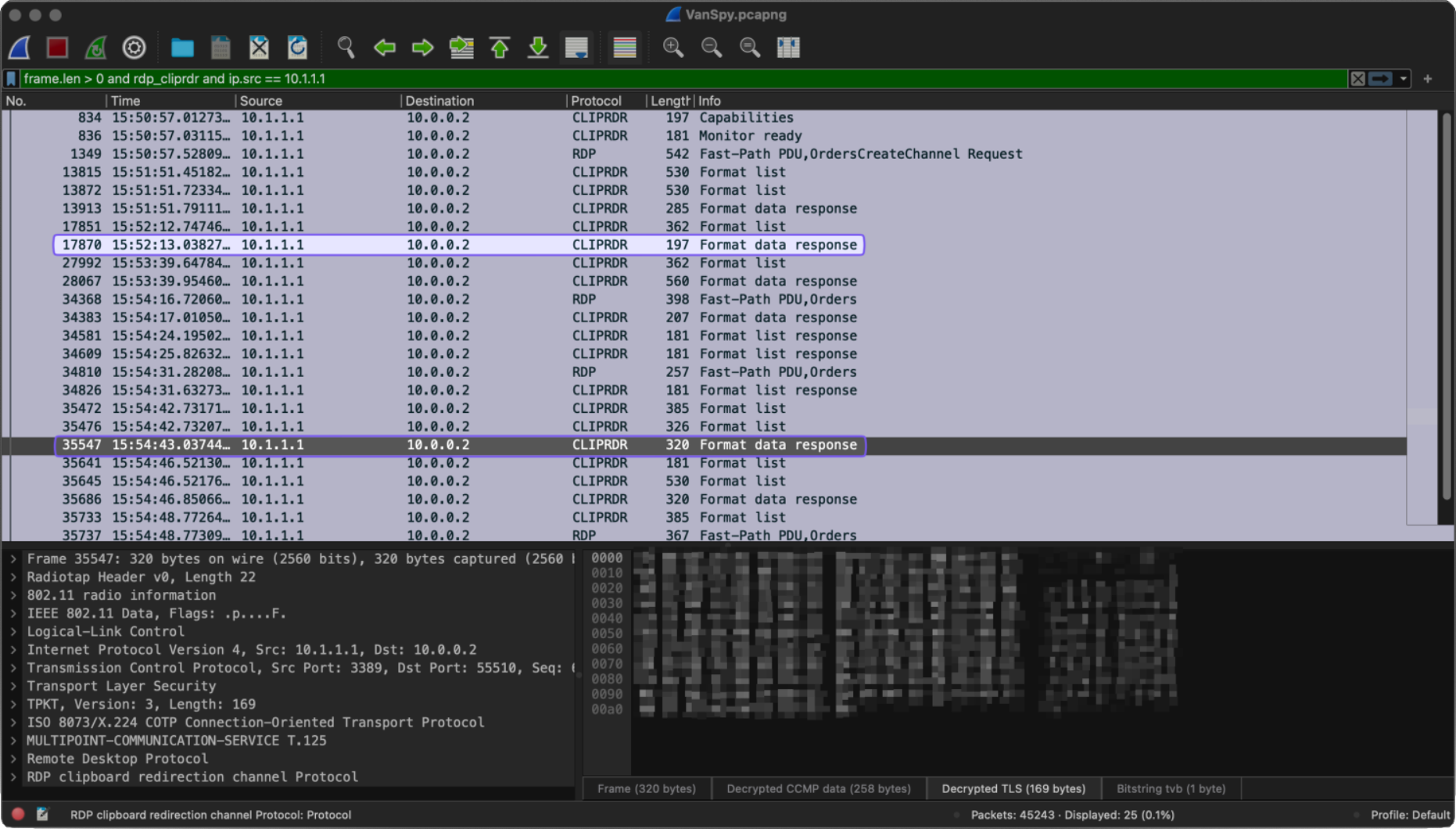
Task: Switch to Frame (320 bytes) tab
Action: point(647,788)
